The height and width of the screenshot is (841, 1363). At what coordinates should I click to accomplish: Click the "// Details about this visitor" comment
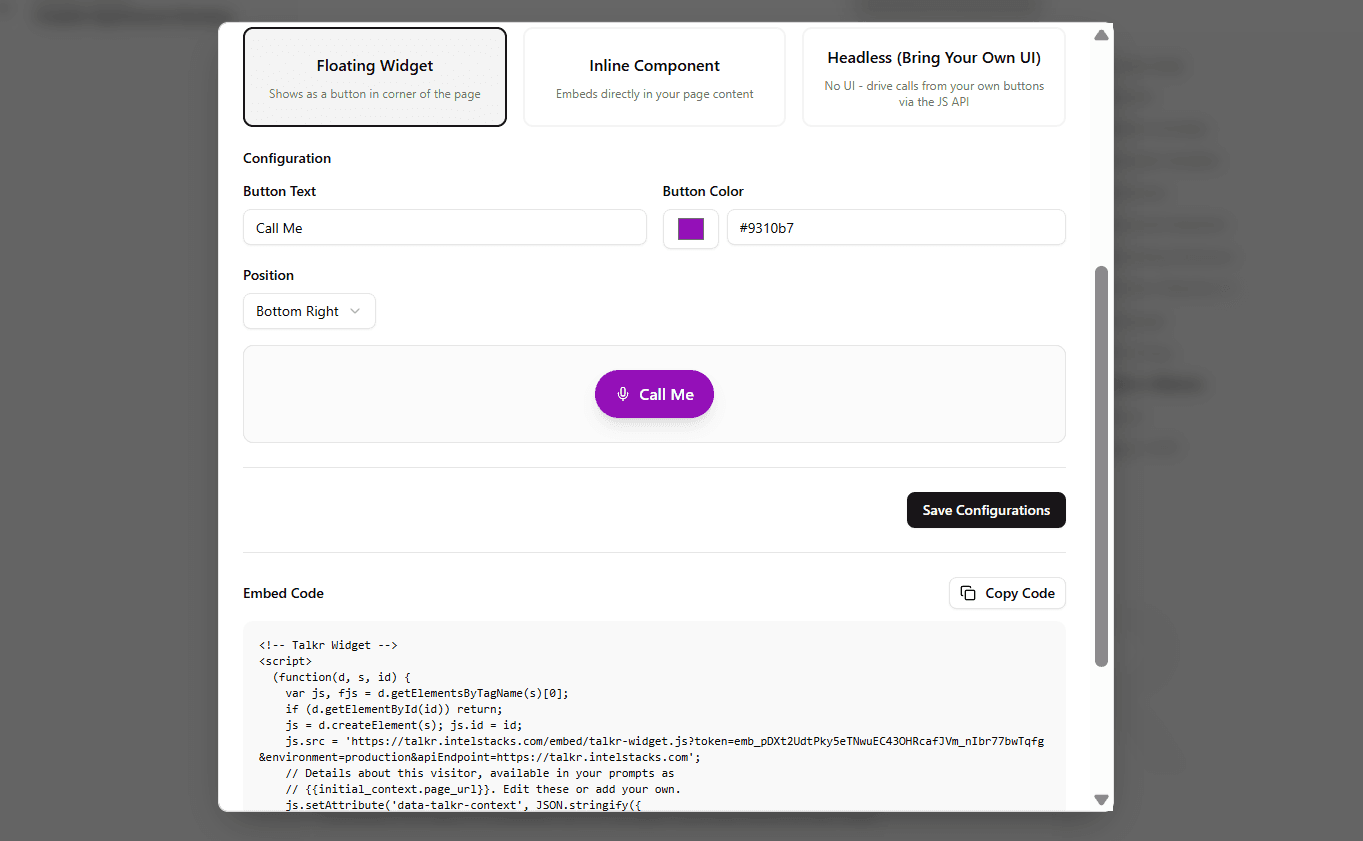(480, 773)
